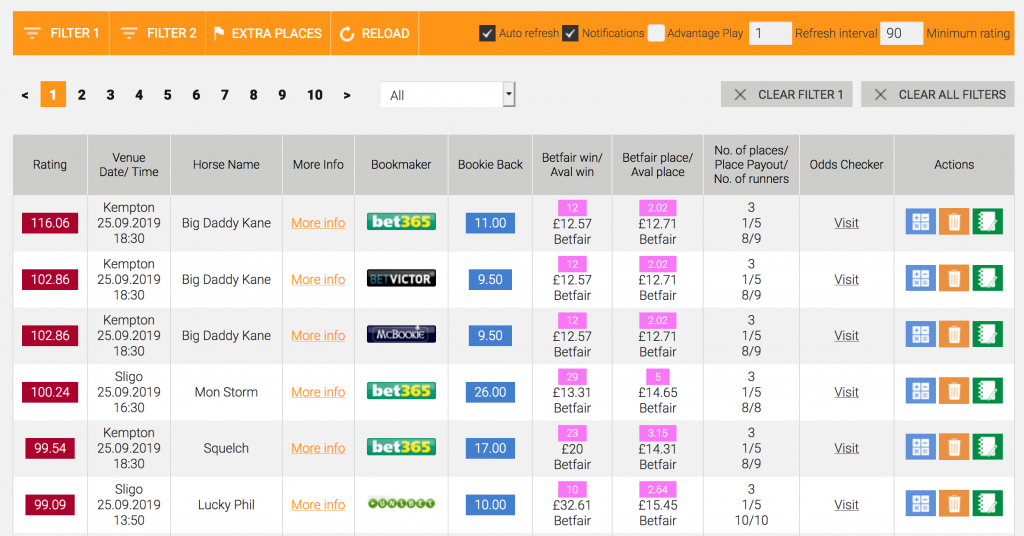The height and width of the screenshot is (536, 1024).
Task: Click bet365 logo in first Kempton row
Action: point(401,222)
